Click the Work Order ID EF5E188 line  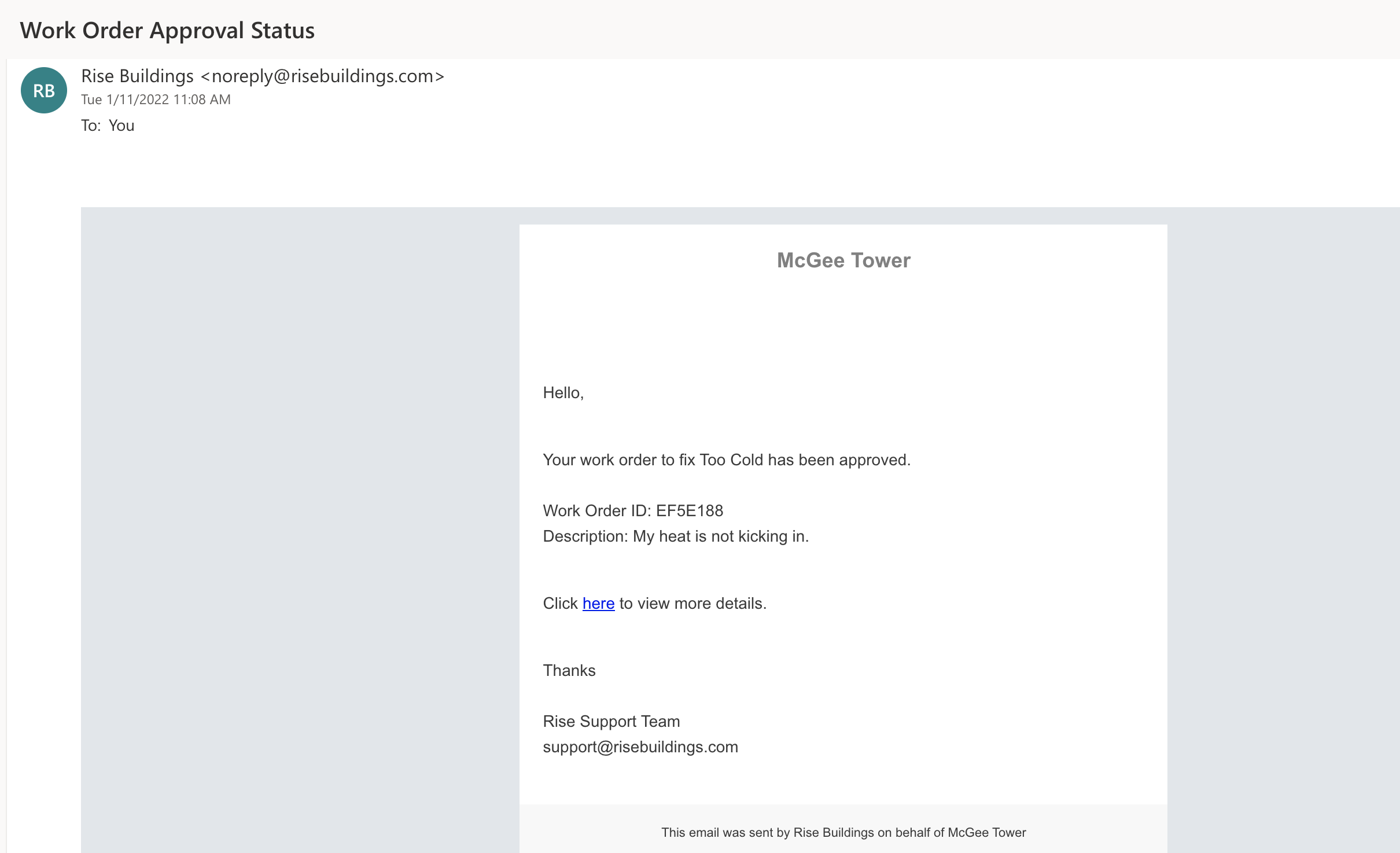click(633, 510)
